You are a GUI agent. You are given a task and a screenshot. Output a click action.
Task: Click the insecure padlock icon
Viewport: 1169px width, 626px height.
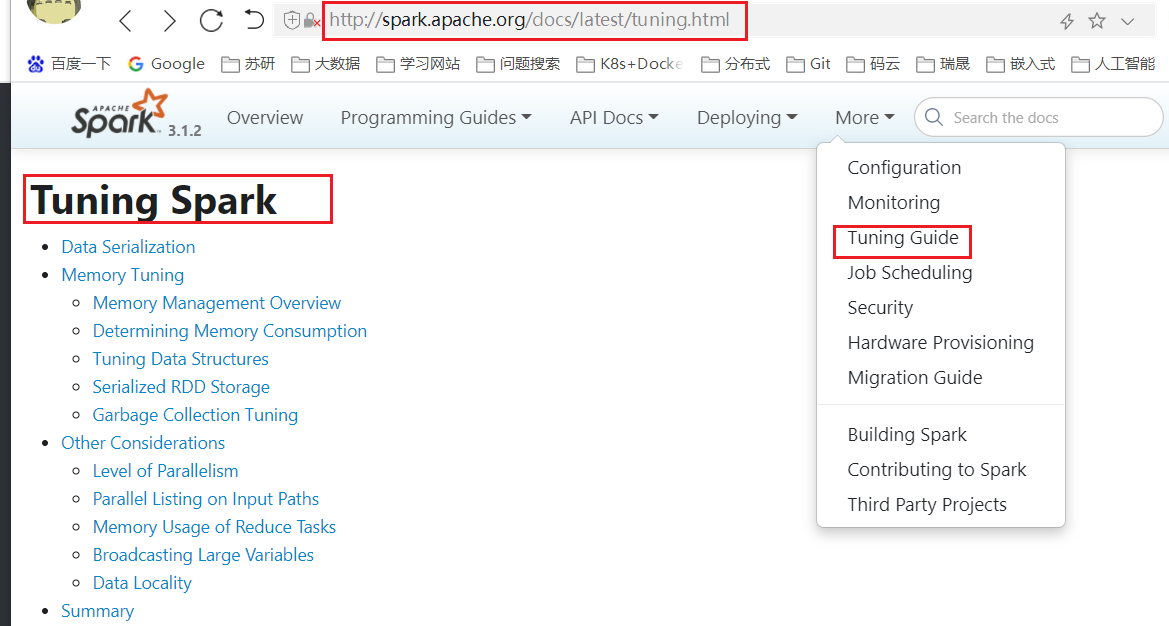tap(312, 20)
